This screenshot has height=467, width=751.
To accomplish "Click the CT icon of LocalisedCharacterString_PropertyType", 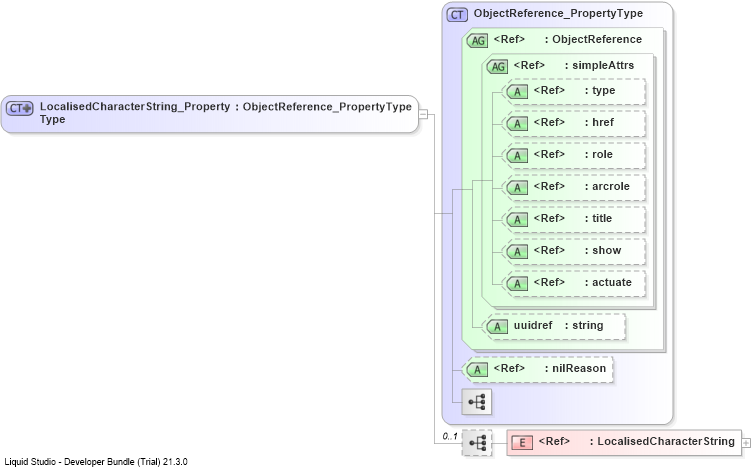I will coord(20,108).
